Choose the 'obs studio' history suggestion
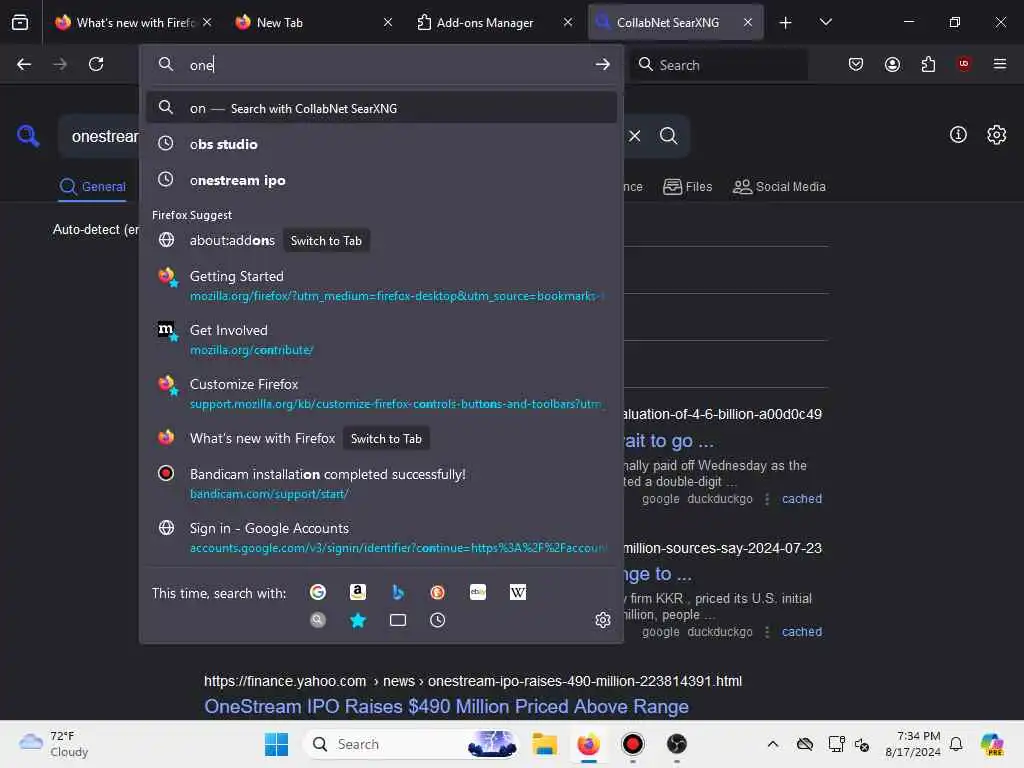The image size is (1024, 768). pos(381,144)
